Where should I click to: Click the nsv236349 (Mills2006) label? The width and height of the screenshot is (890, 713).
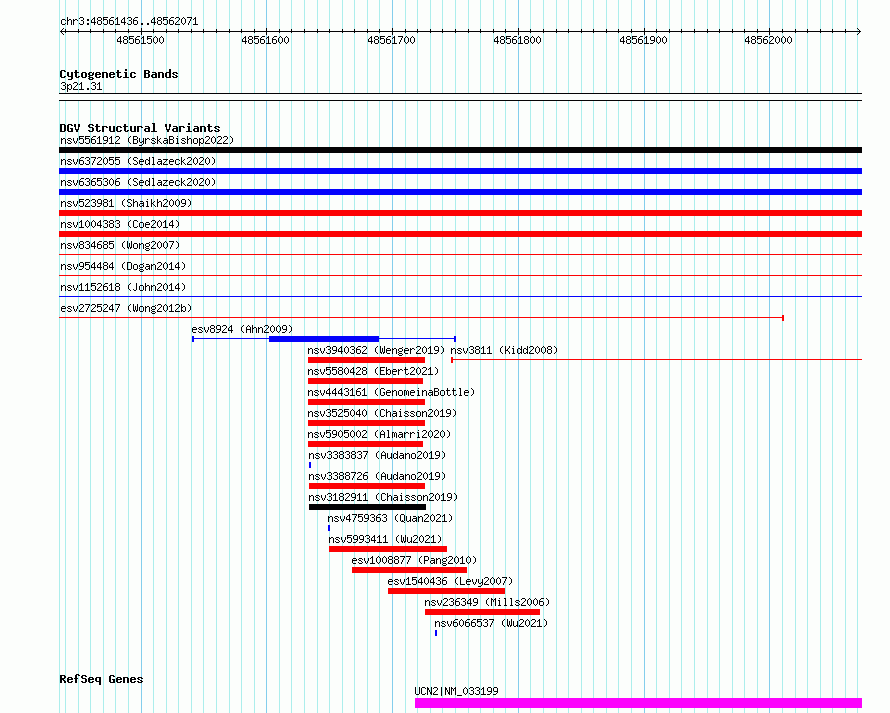pos(487,602)
